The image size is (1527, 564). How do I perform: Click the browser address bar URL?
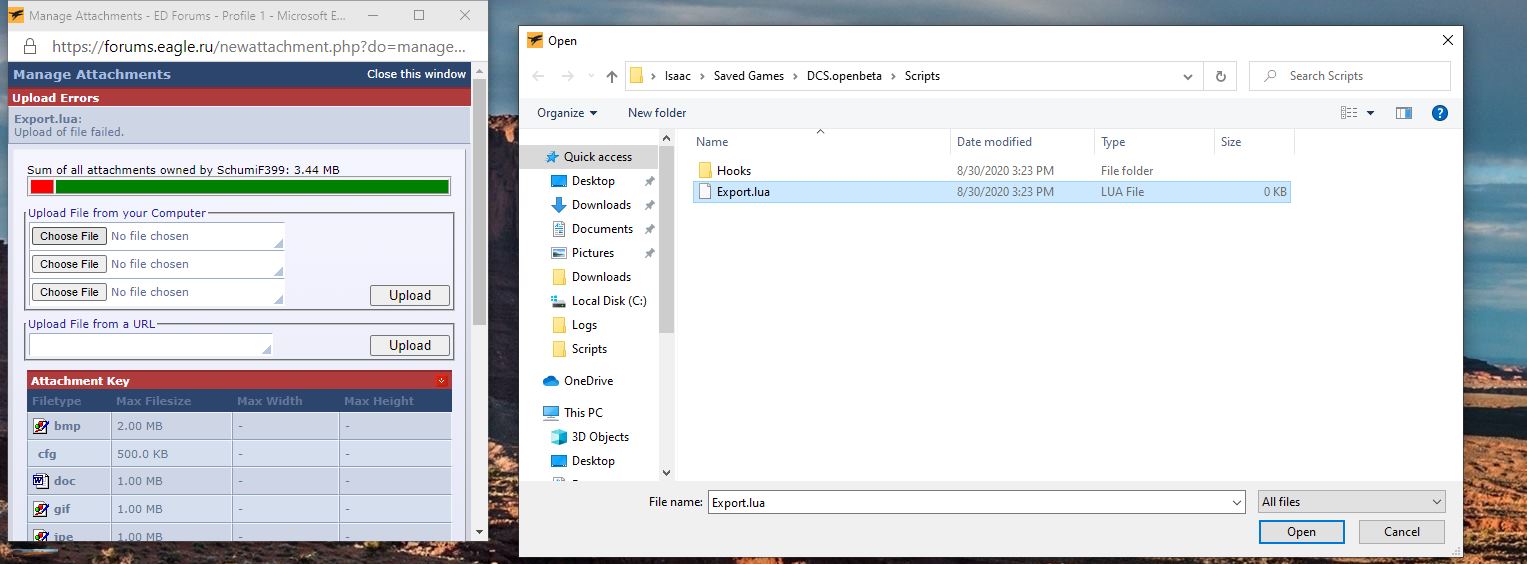[x=259, y=46]
